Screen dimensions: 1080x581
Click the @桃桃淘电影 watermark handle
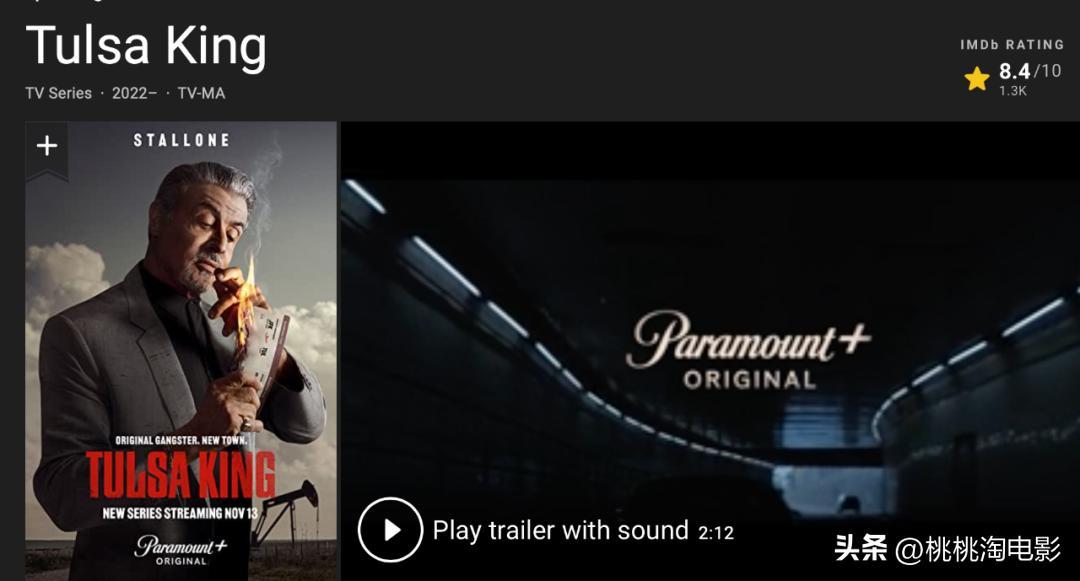click(x=978, y=549)
